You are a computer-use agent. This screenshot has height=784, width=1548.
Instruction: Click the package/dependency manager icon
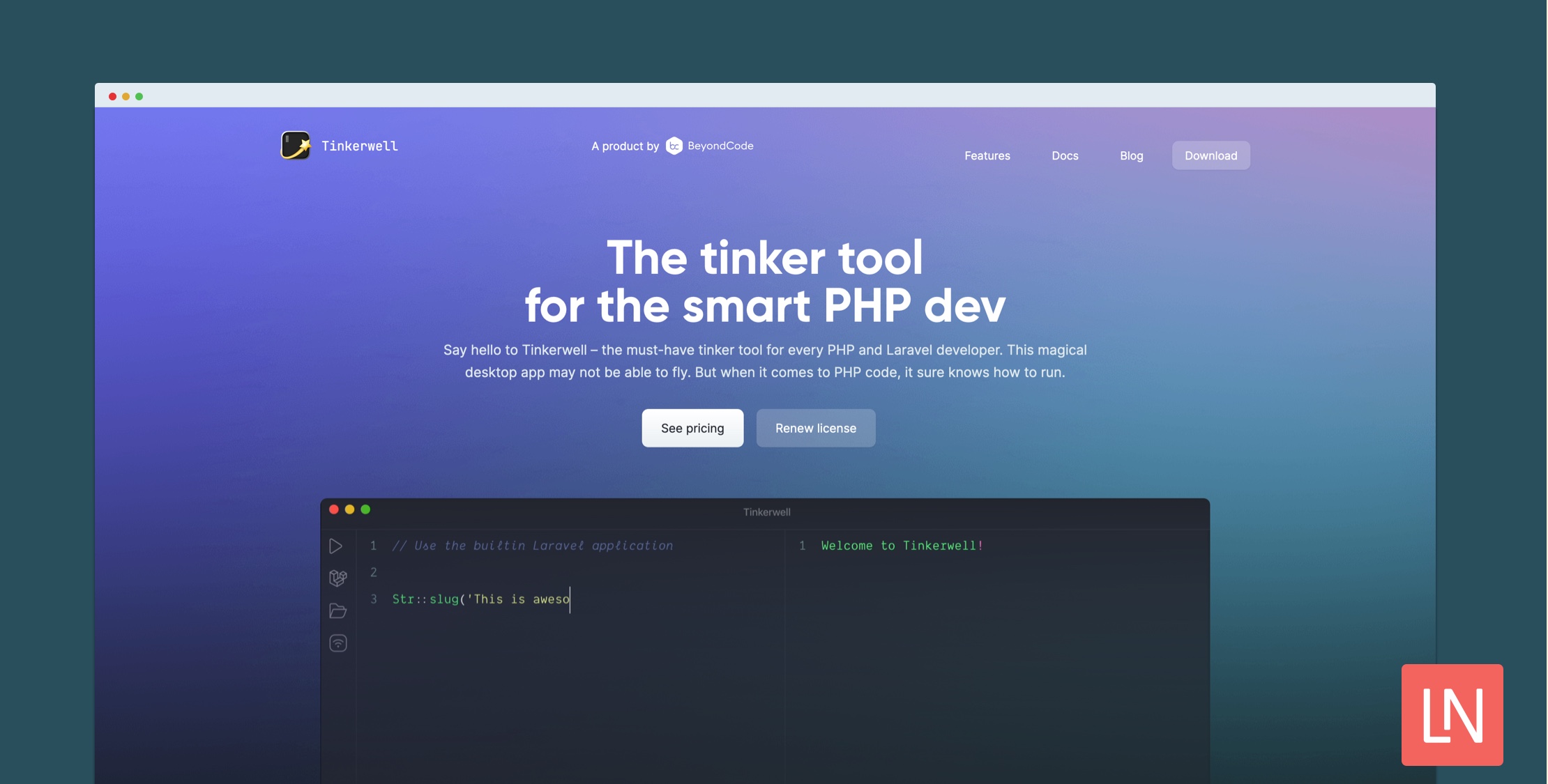tap(338, 579)
